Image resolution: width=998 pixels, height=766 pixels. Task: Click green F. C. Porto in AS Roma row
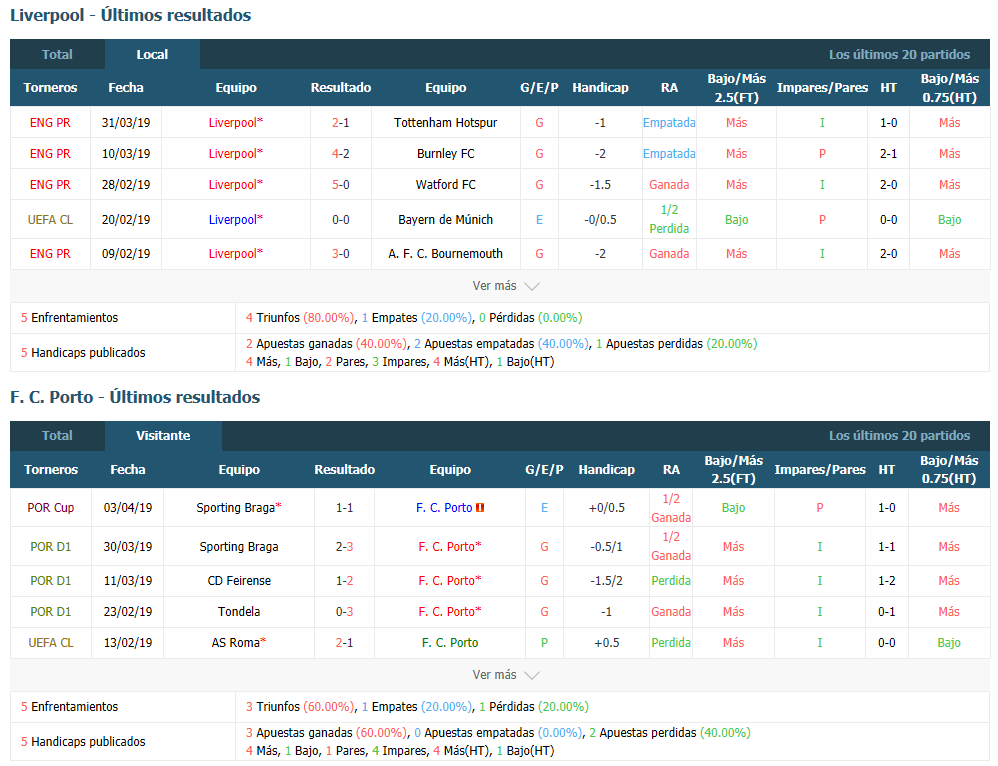pyautogui.click(x=450, y=642)
